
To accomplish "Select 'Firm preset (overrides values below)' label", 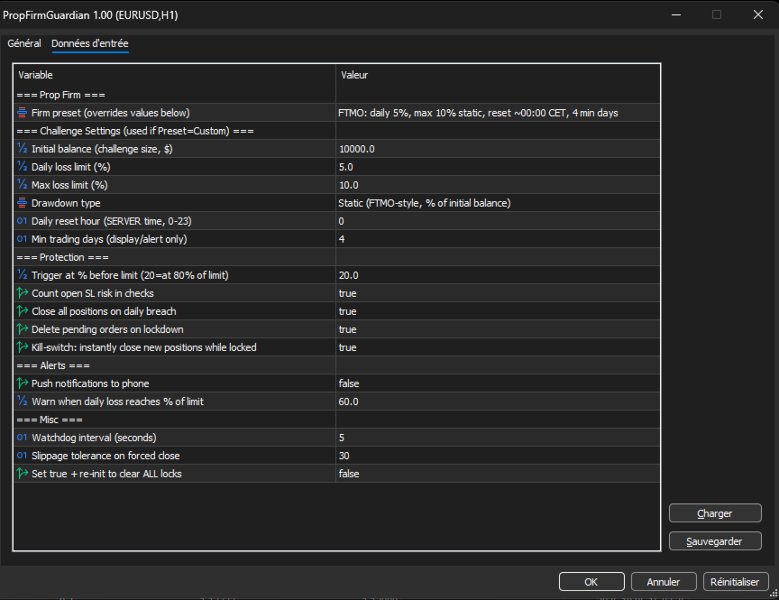I will (110, 113).
